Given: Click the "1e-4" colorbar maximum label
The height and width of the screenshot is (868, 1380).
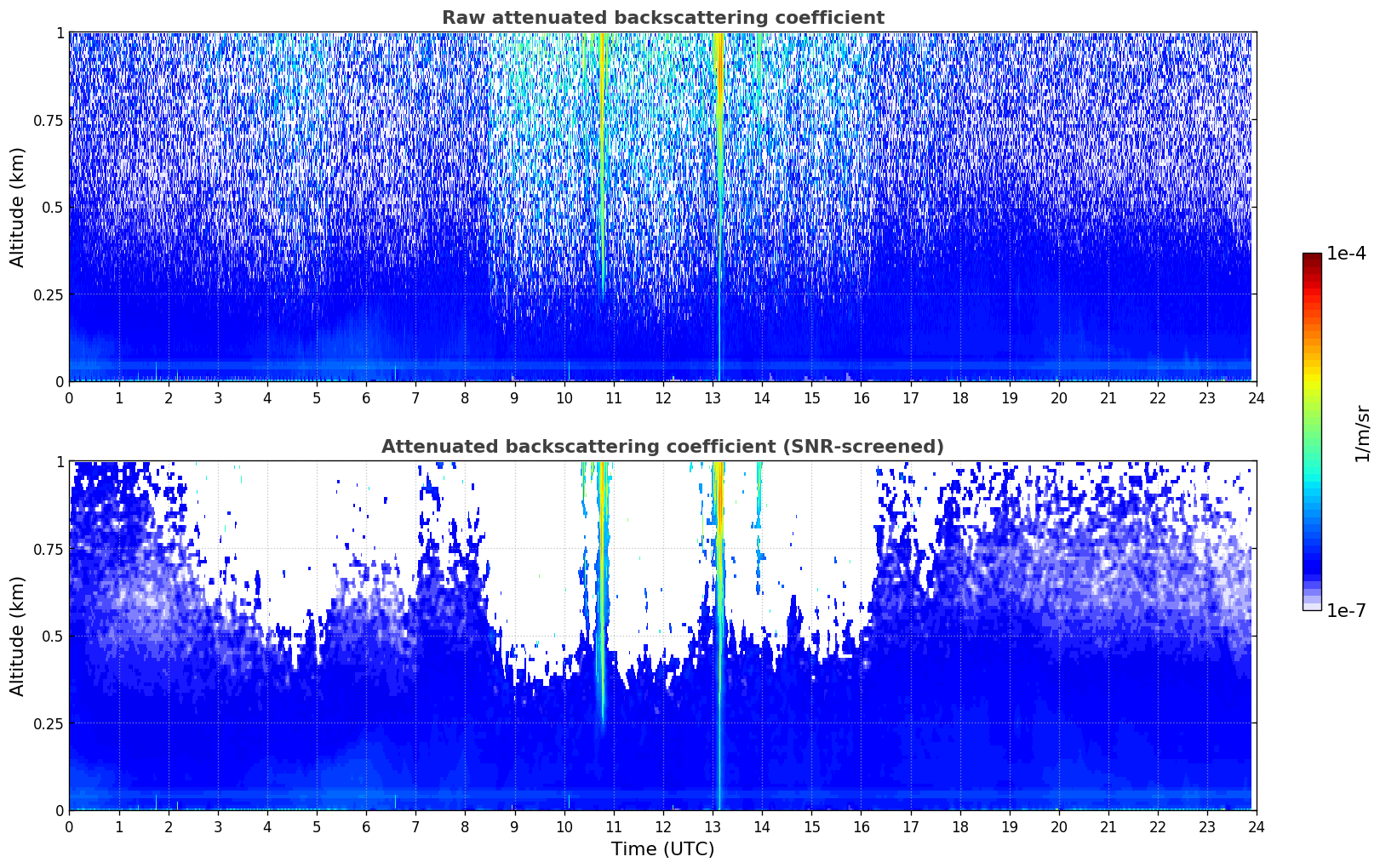Looking at the screenshot, I should [1346, 254].
